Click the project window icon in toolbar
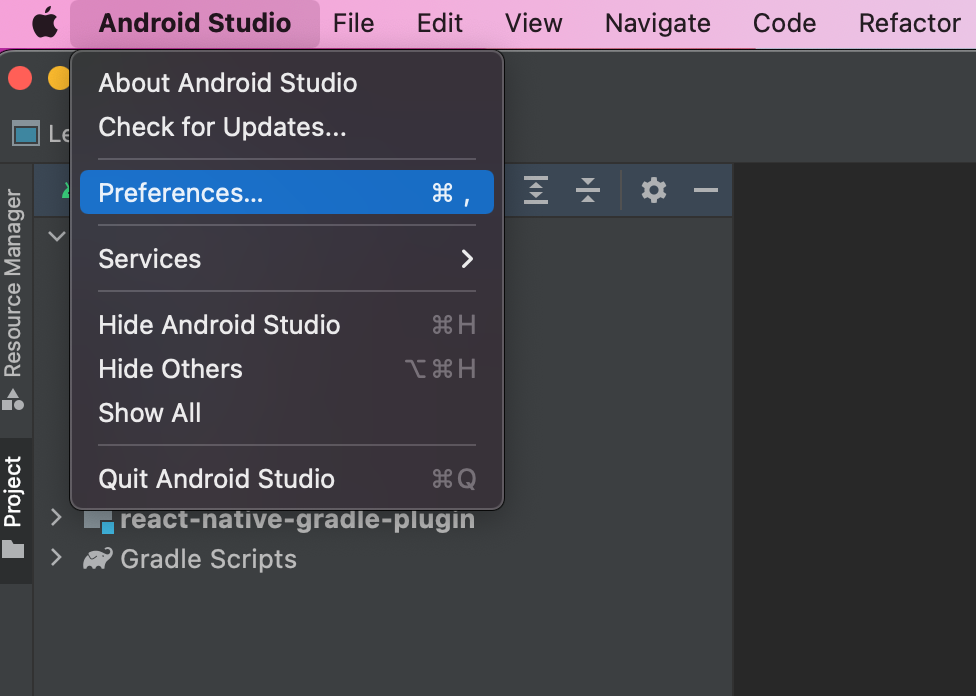The height and width of the screenshot is (696, 976). (x=26, y=133)
